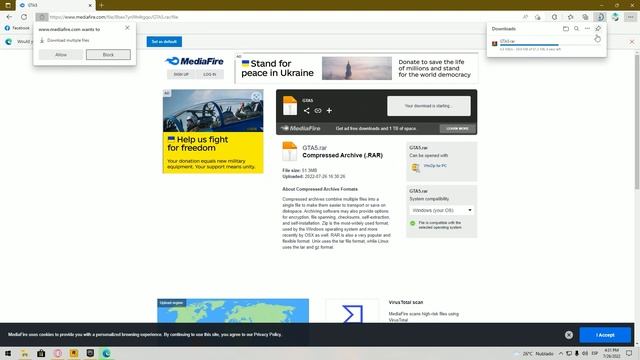
Task: Click the Read aloud icon in the toolbar
Action: click(525, 17)
